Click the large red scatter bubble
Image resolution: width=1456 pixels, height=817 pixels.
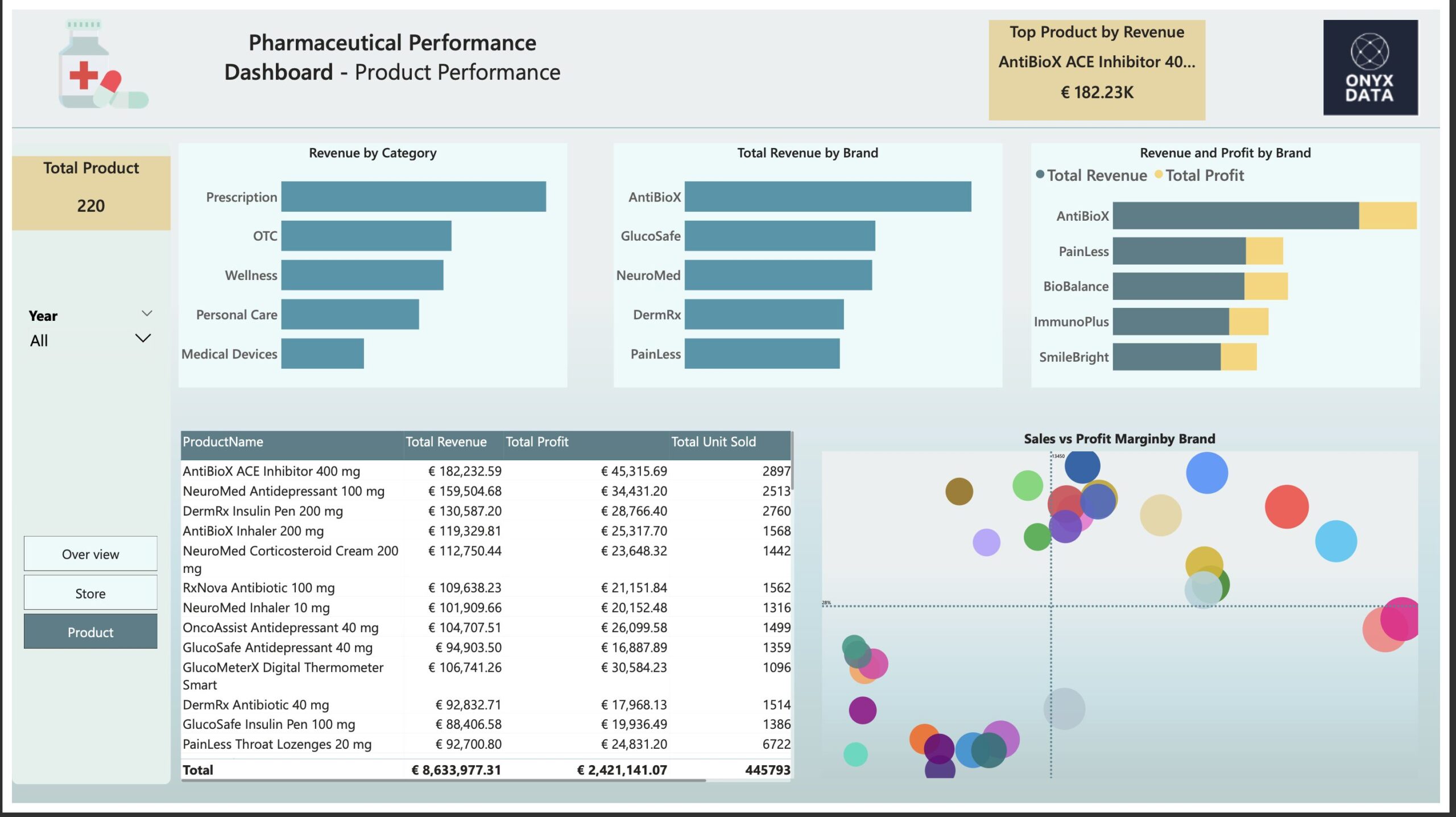point(1287,507)
